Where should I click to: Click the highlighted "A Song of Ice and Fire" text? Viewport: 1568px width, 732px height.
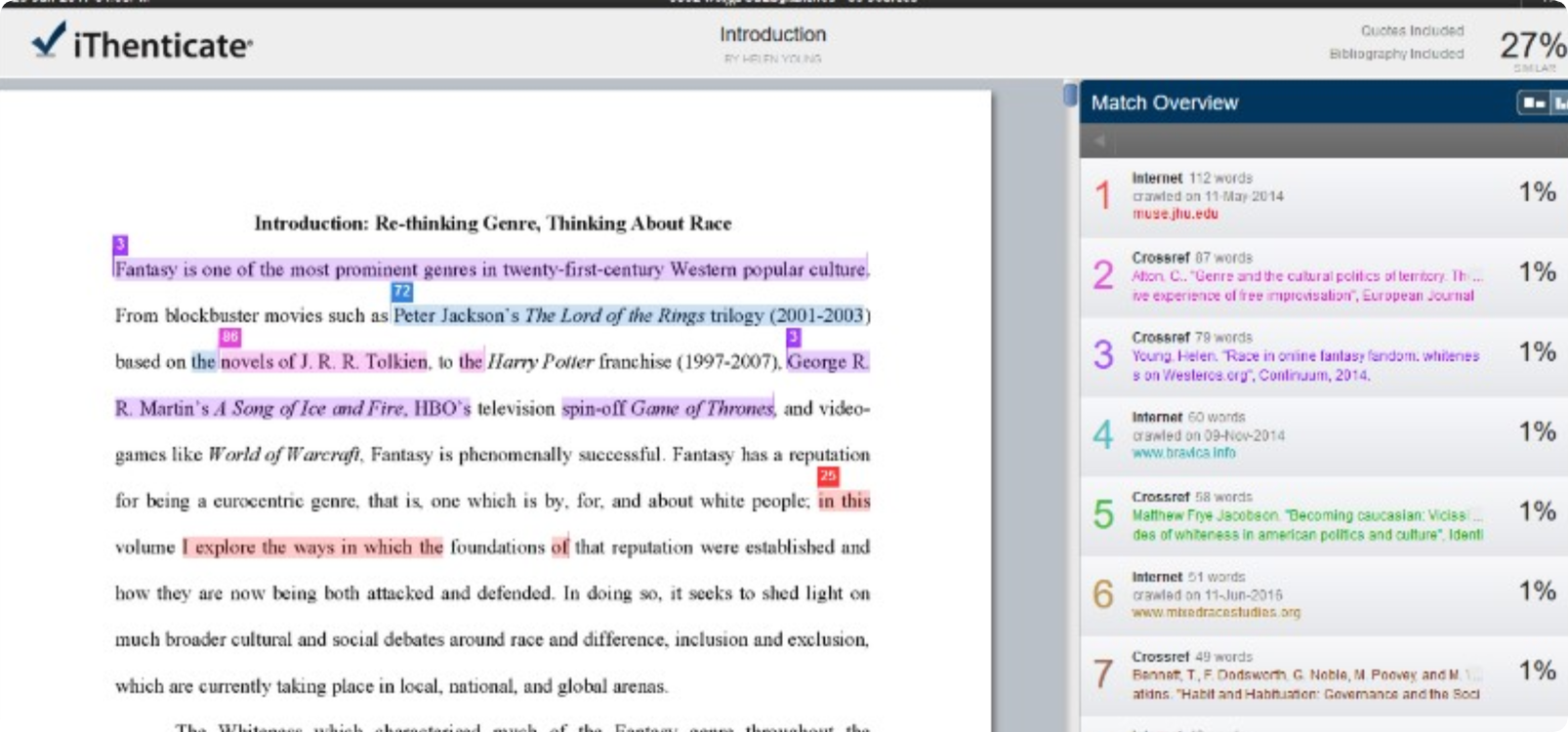tap(309, 408)
